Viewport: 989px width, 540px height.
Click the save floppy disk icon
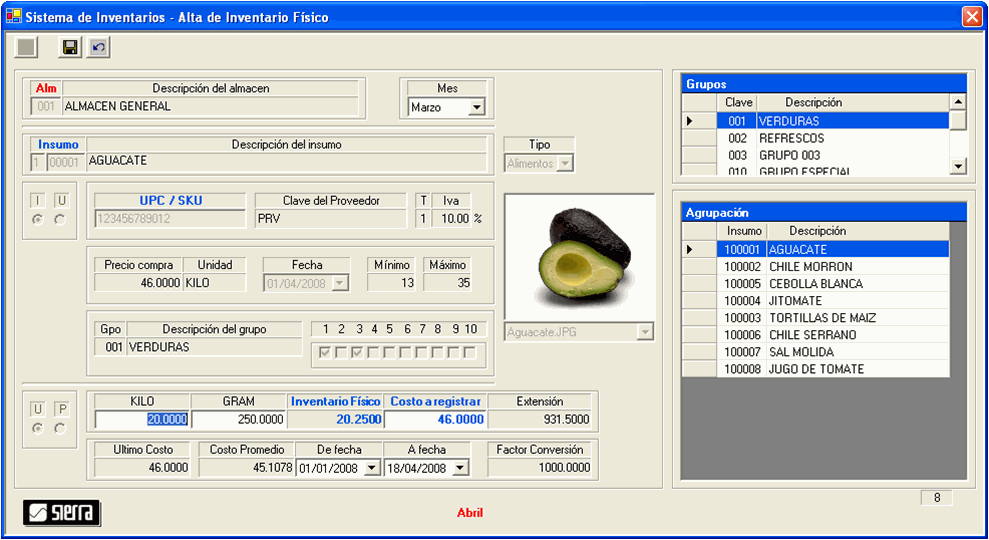coord(70,47)
